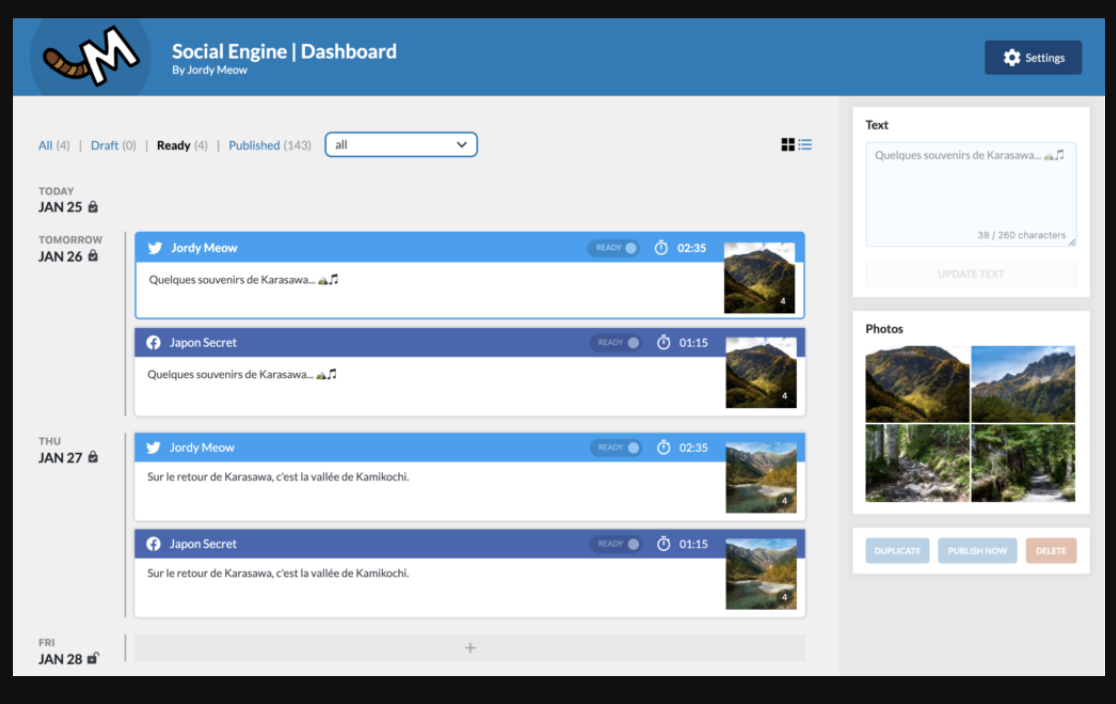Open the 'all' filter dropdown
The image size is (1116, 704).
[401, 145]
